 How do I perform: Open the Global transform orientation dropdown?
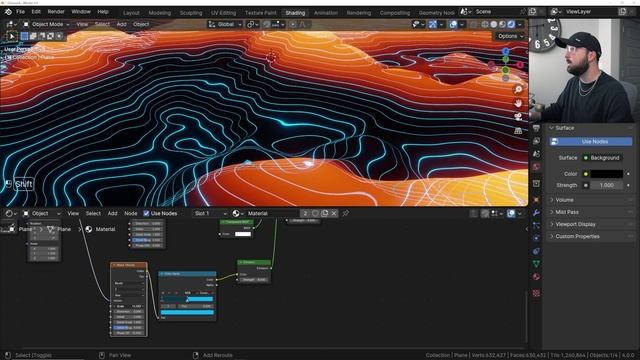(x=225, y=24)
